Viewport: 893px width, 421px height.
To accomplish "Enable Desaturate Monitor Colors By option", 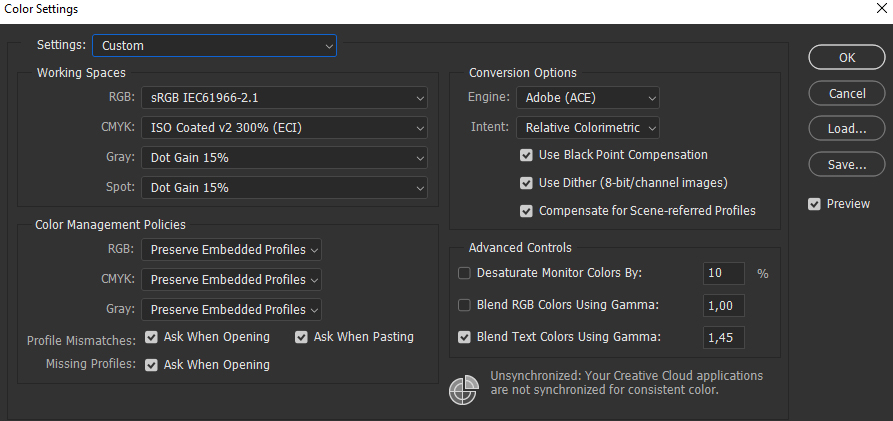I will 464,273.
